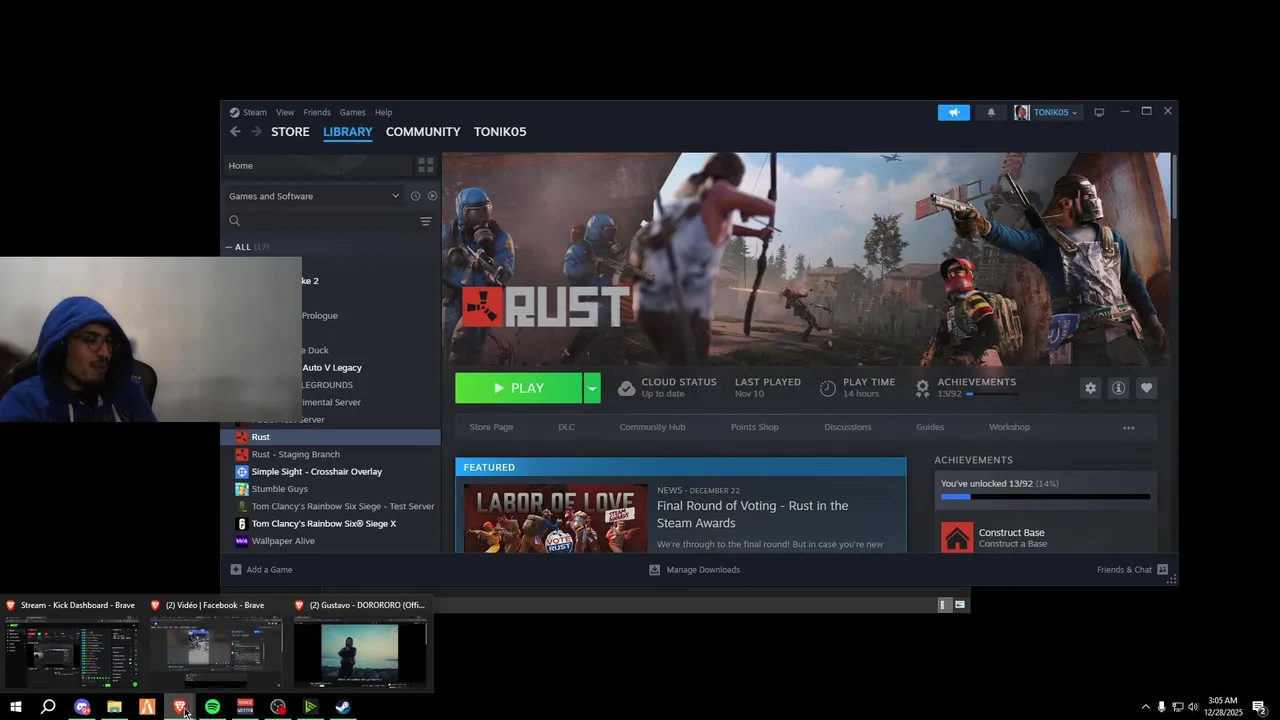Open Friends & Chat
1280x720 pixels.
pos(1132,569)
